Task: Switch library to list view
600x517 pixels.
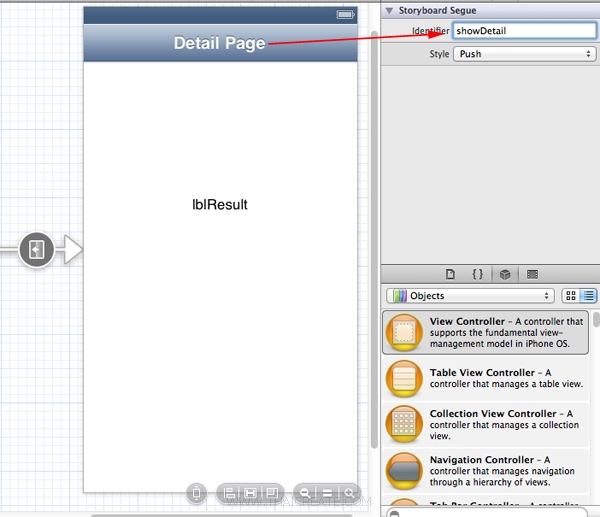Action: [588, 296]
